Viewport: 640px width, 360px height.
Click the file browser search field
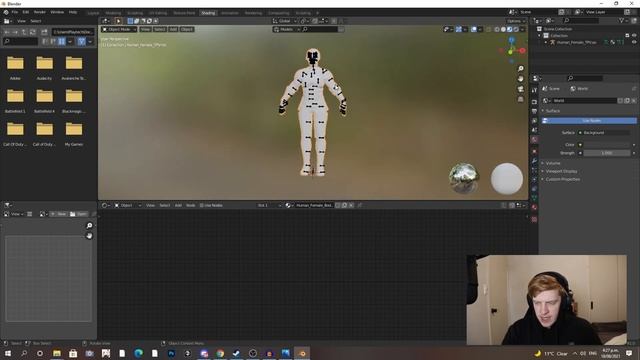pos(20,41)
